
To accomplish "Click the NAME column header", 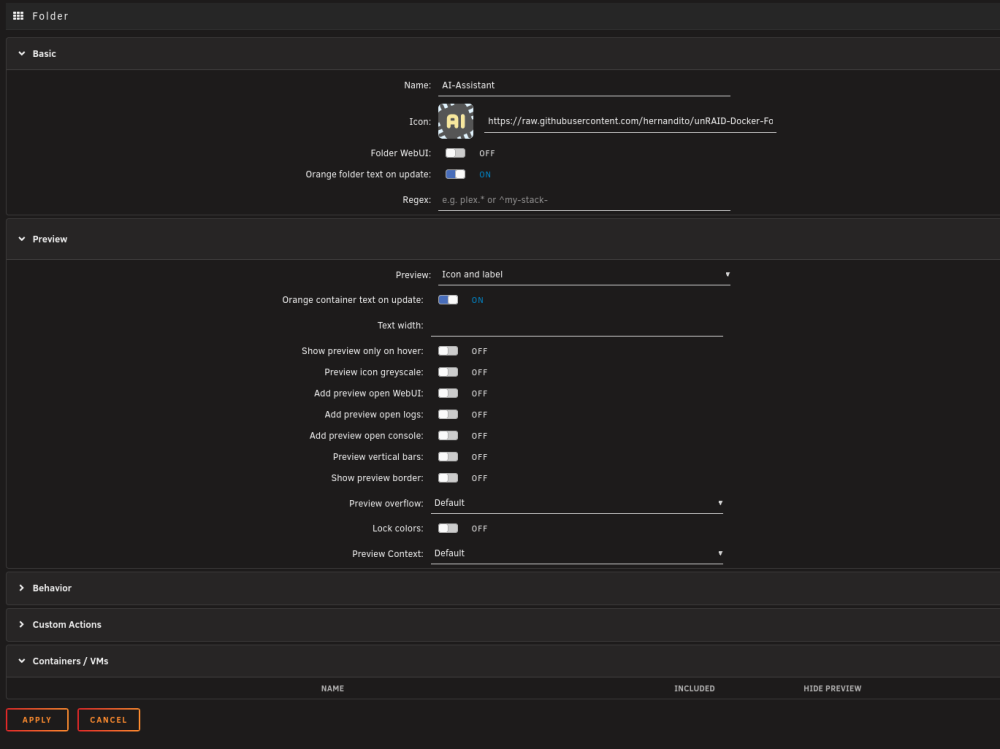I will (x=332, y=688).
